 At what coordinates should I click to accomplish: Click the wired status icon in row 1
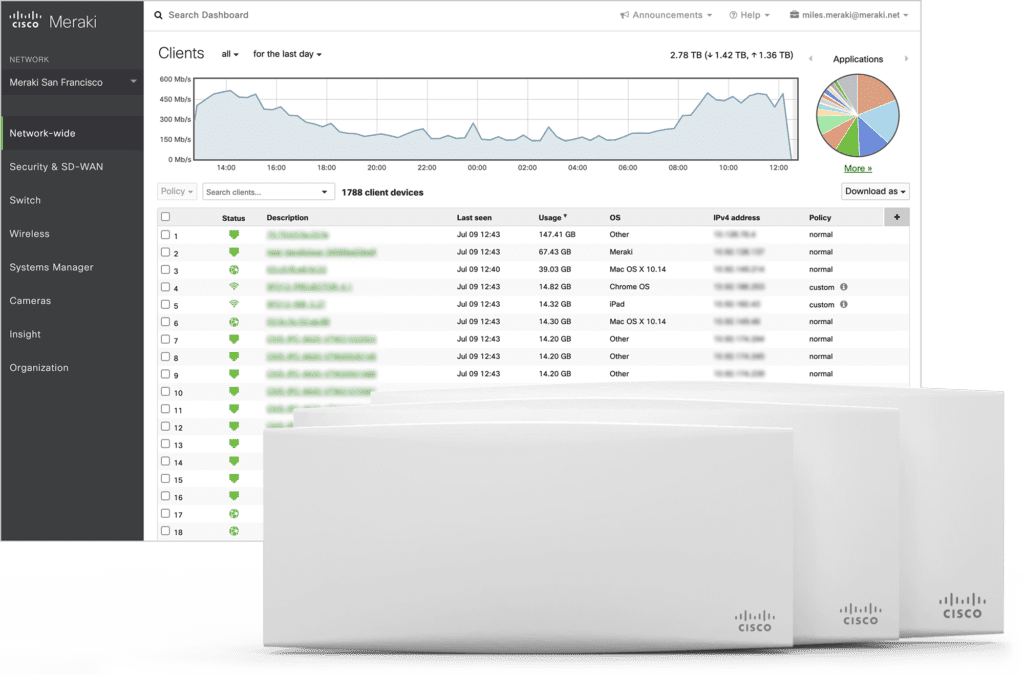[234, 234]
